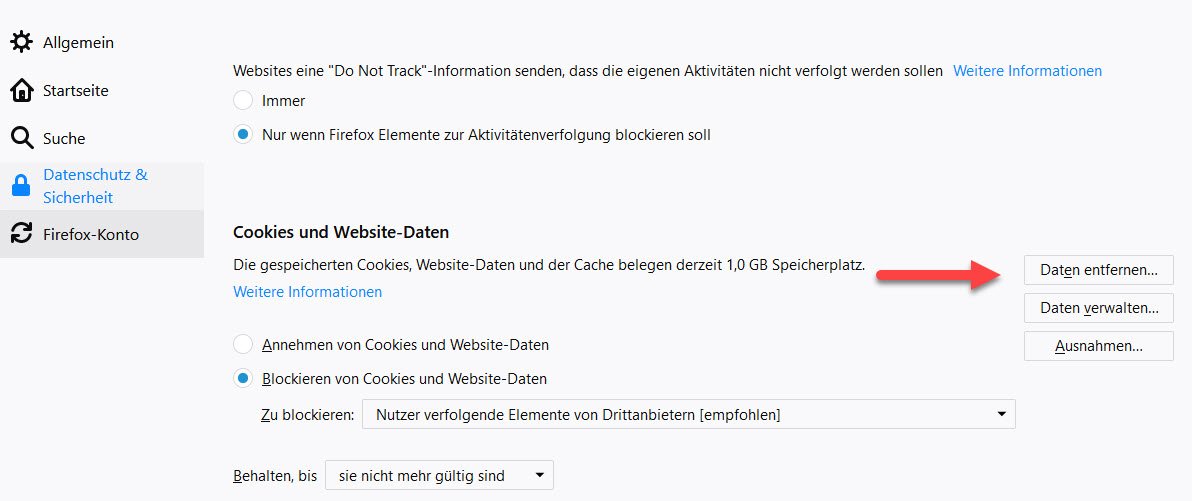The image size is (1192, 501).
Task: Click the Startseite house icon
Action: pyautogui.click(x=21, y=90)
